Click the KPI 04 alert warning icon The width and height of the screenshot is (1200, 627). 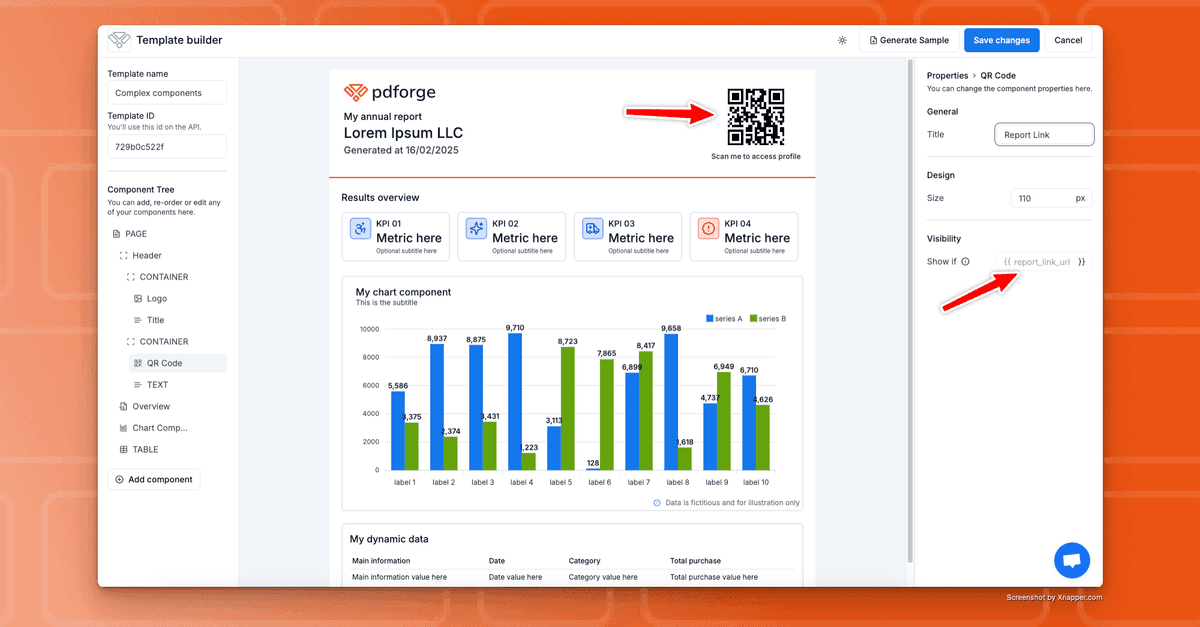pos(708,229)
